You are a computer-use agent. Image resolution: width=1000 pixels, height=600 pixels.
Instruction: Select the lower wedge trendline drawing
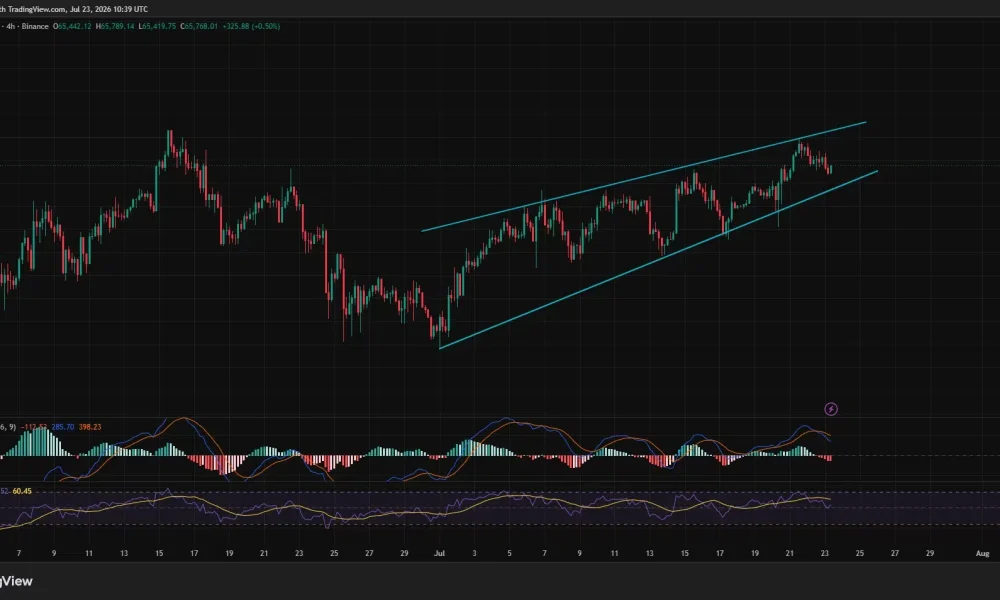coord(658,260)
